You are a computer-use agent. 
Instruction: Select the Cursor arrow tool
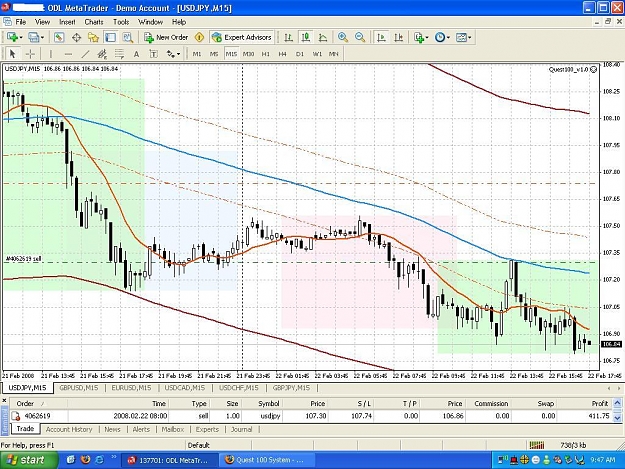click(12, 54)
